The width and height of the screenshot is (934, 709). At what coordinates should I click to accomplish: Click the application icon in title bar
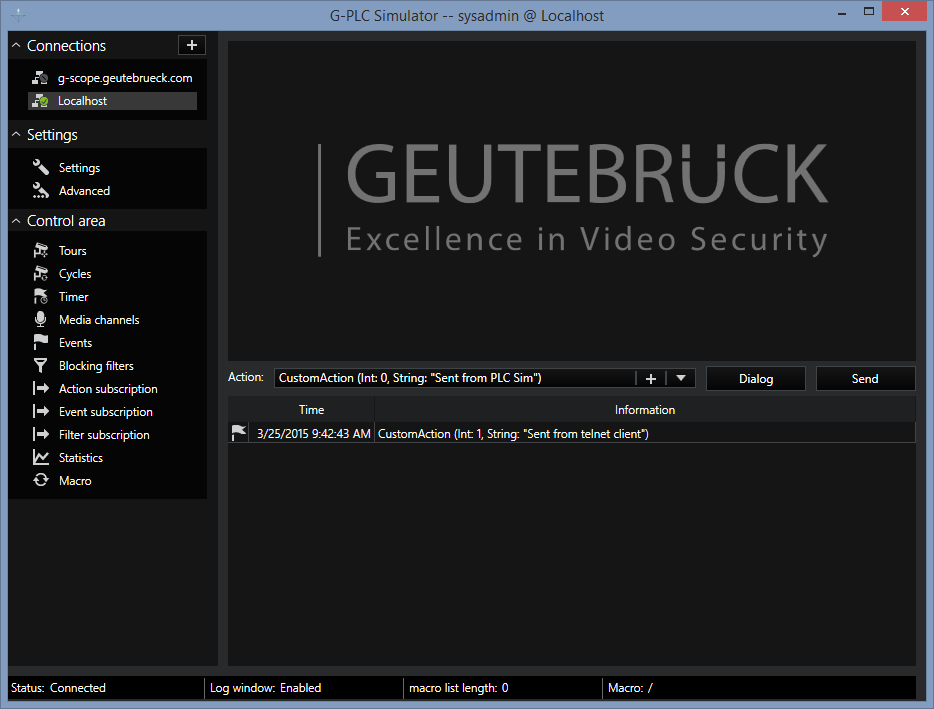(18, 15)
